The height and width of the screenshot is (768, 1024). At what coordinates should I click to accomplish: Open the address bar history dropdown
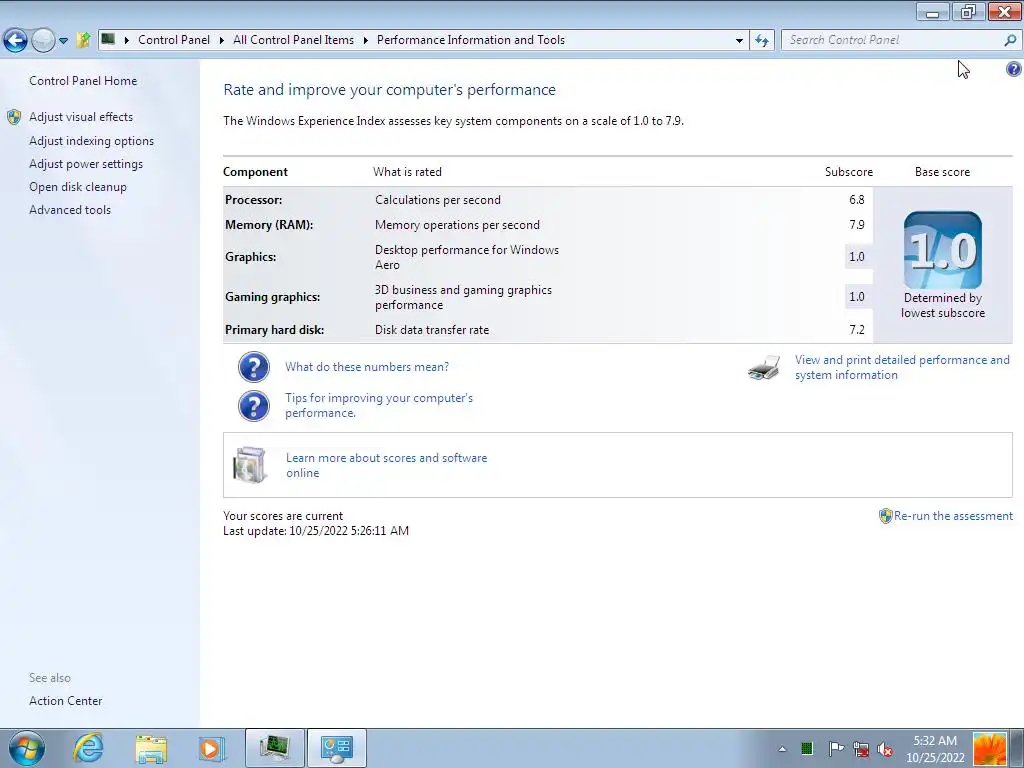coord(739,40)
